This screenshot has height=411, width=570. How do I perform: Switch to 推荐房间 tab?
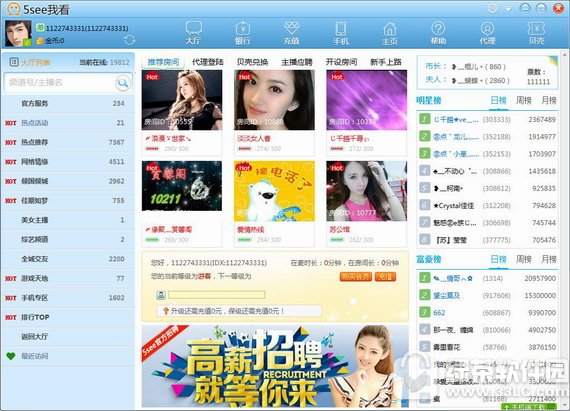click(163, 62)
